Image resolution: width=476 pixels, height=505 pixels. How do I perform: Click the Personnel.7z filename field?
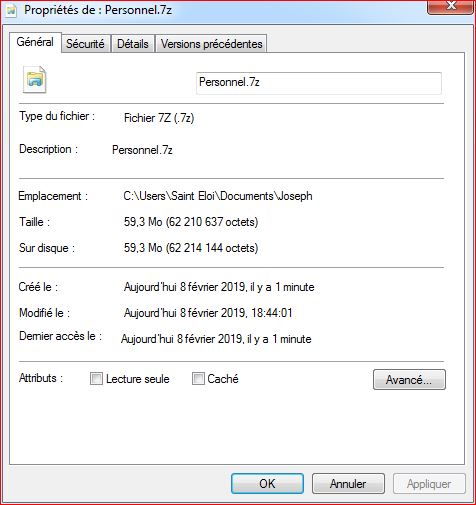(x=319, y=83)
